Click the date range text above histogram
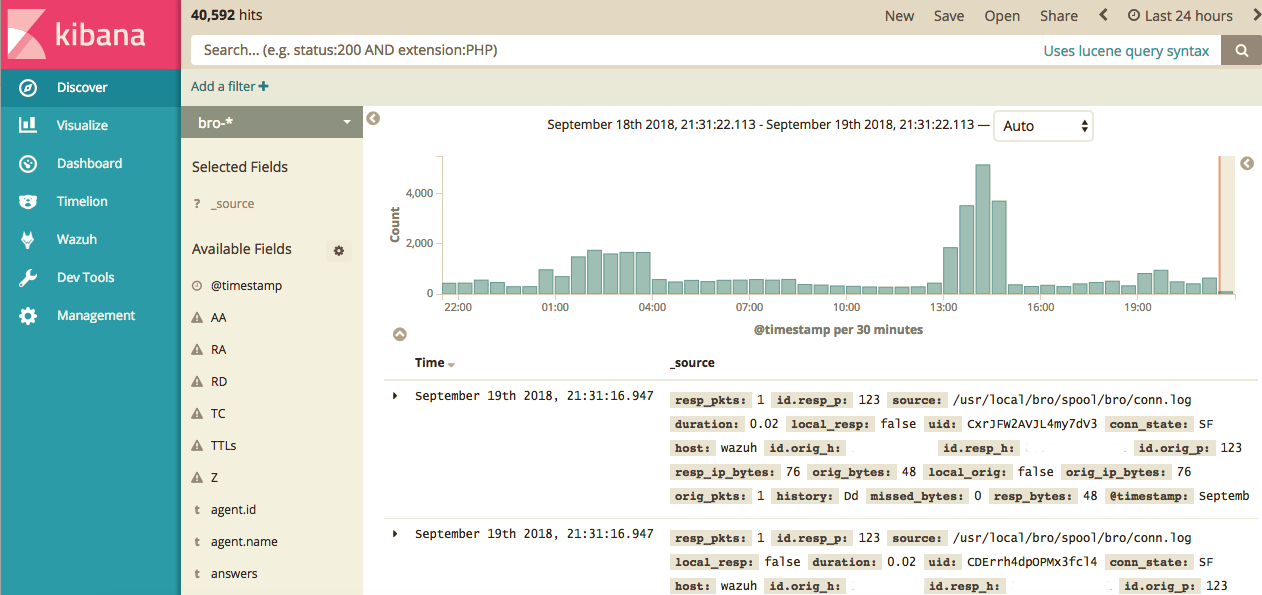This screenshot has width=1262, height=595. tap(760, 125)
